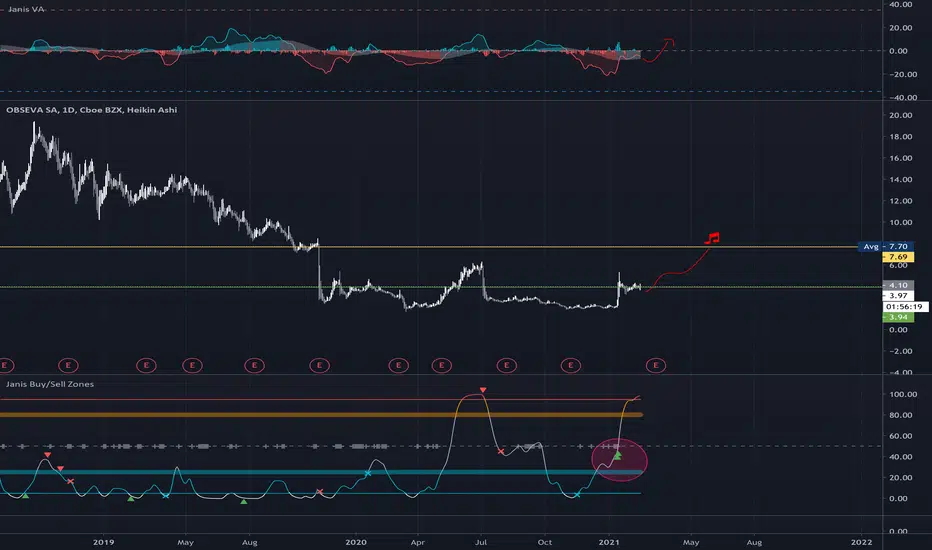Click the cyan cross marker just after 2020 label
The height and width of the screenshot is (550, 932).
pos(368,473)
